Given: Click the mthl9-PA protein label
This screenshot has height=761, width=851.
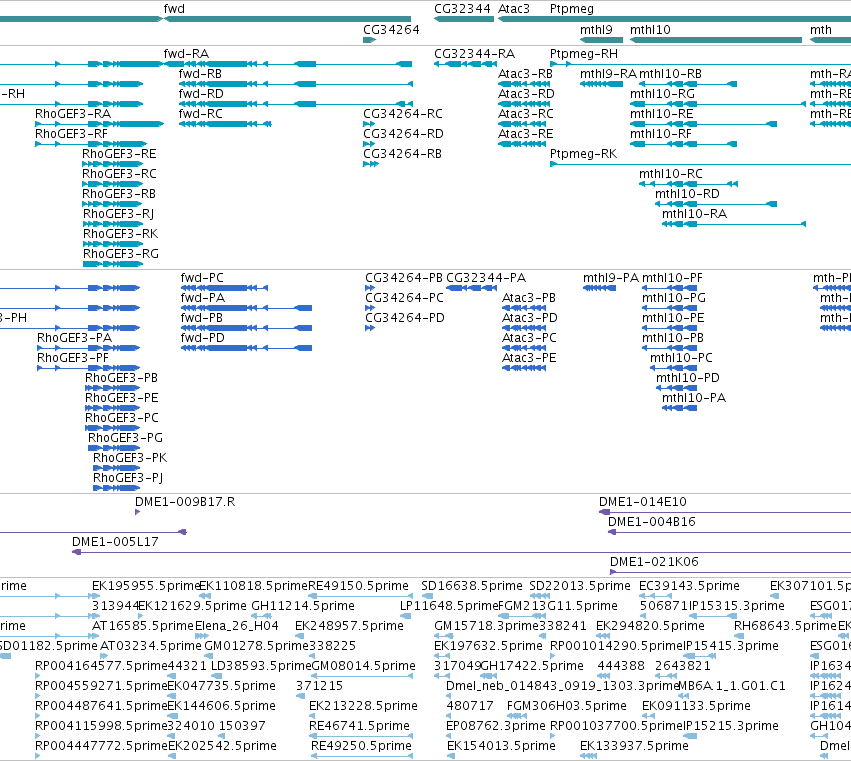Looking at the screenshot, I should (611, 278).
